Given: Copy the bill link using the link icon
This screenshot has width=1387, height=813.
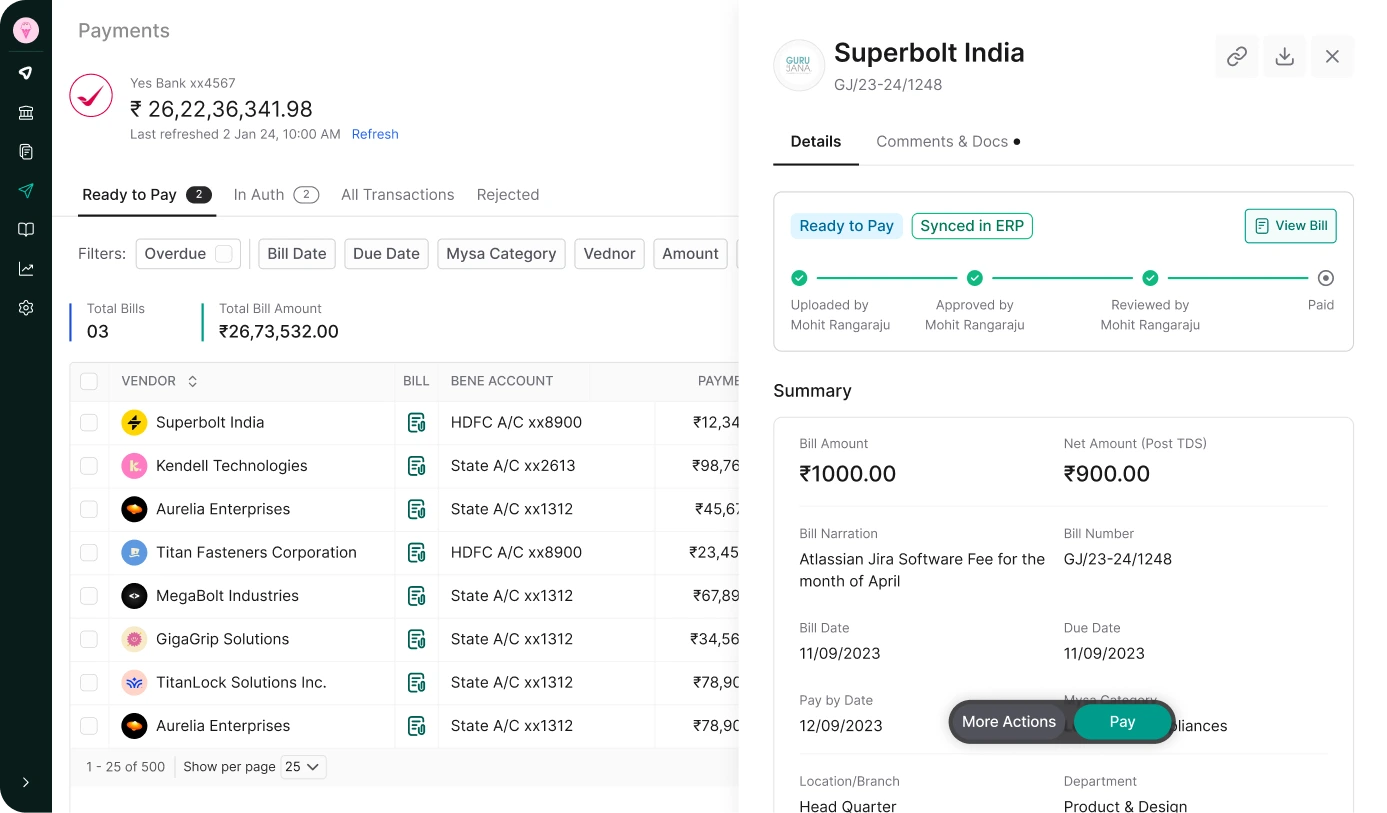Looking at the screenshot, I should 1236,57.
